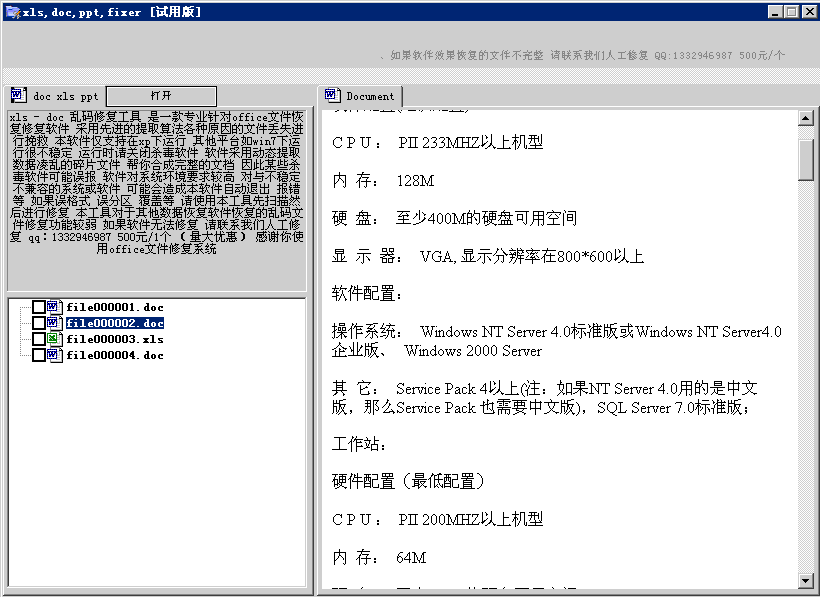
Task: Click the Word icon beside the doc xls ppt label
Action: click(17, 95)
